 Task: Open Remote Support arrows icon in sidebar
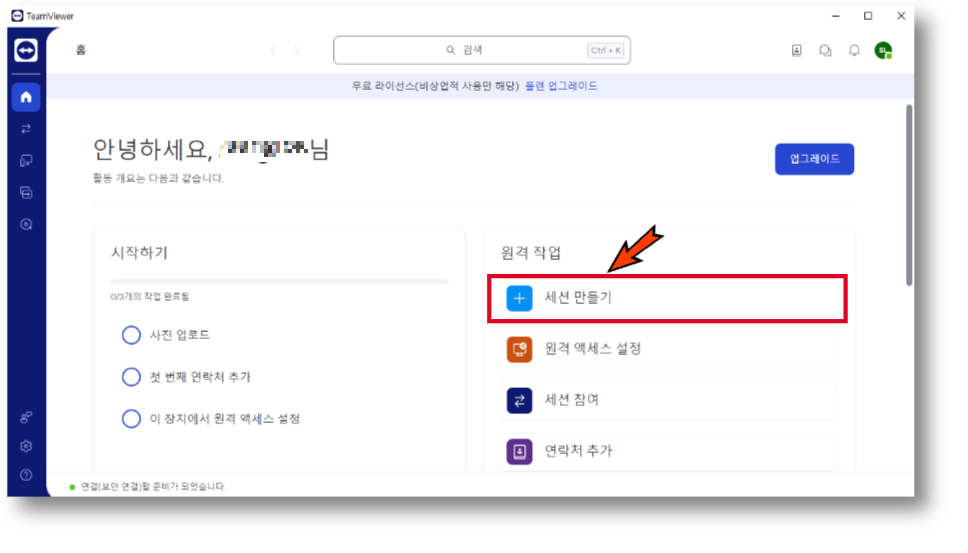(26, 128)
